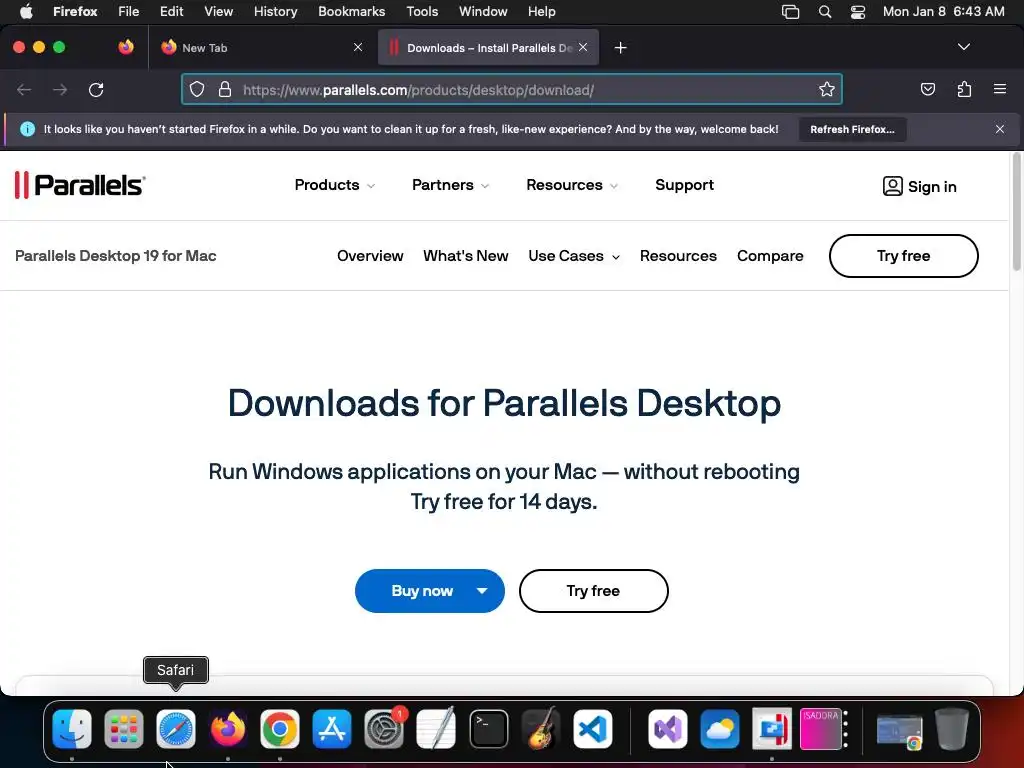
Task: Open App Store from the Dock
Action: (x=332, y=729)
